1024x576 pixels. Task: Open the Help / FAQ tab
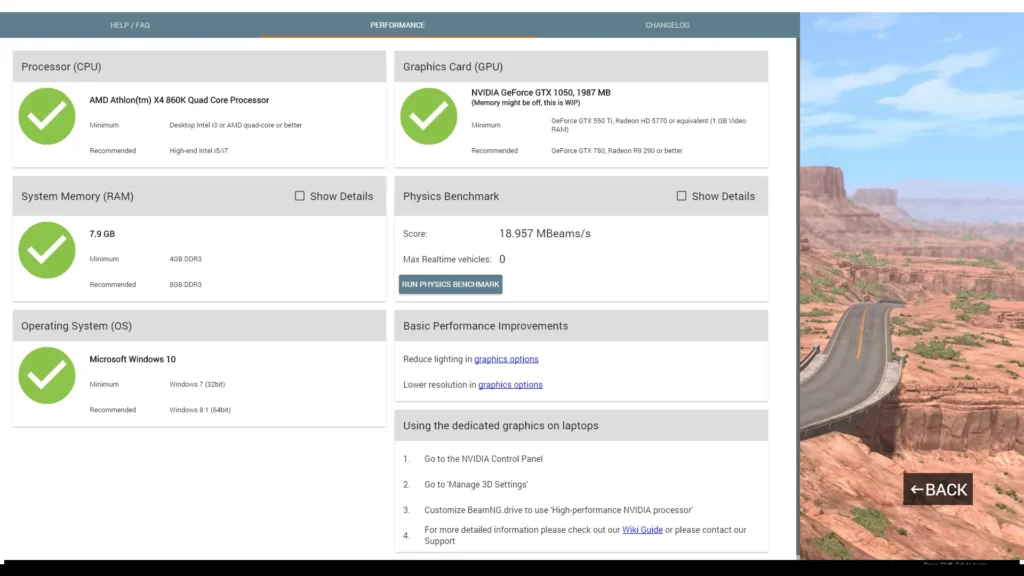[130, 25]
